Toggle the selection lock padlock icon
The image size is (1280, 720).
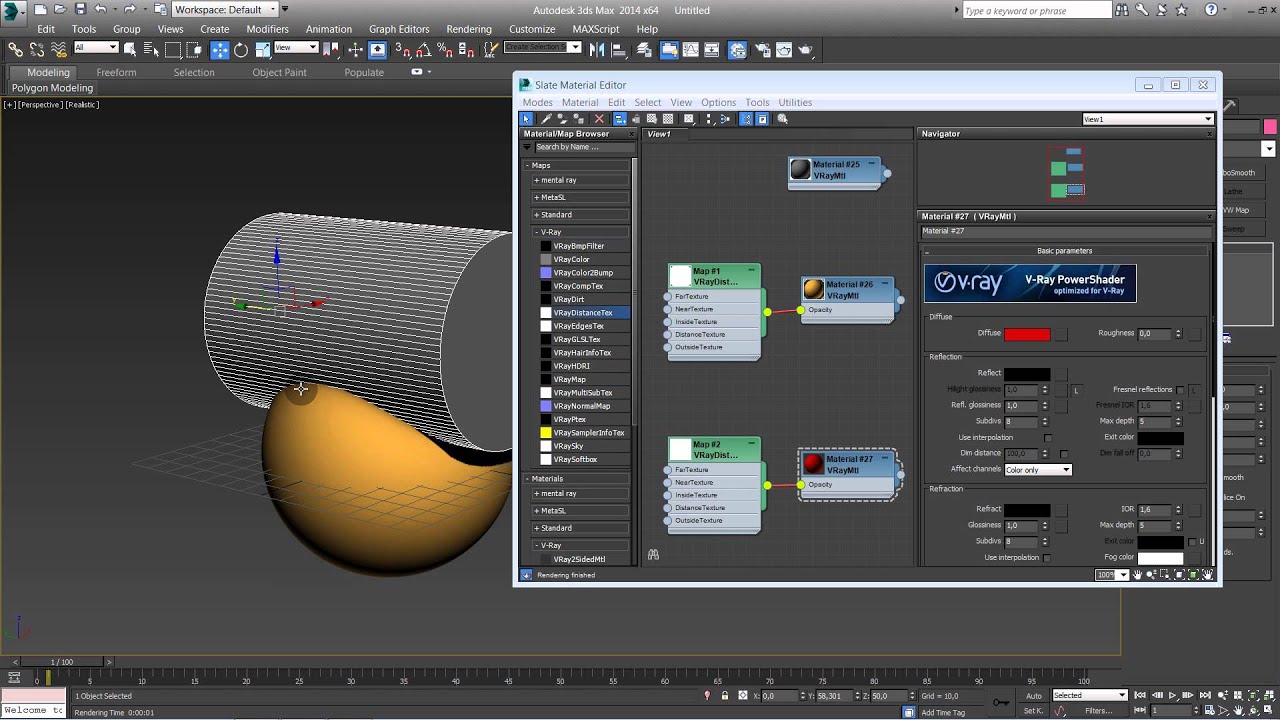coord(725,695)
